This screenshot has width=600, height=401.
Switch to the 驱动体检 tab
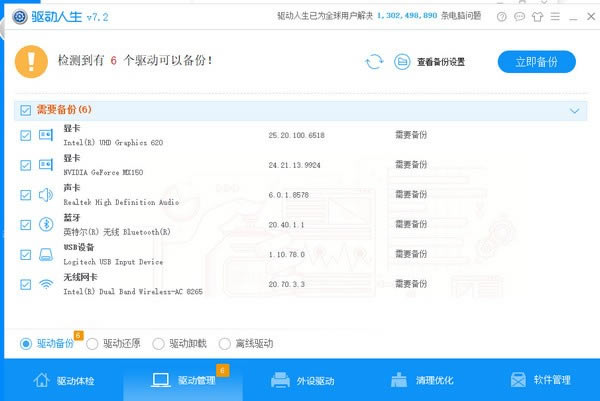[x=65, y=381]
